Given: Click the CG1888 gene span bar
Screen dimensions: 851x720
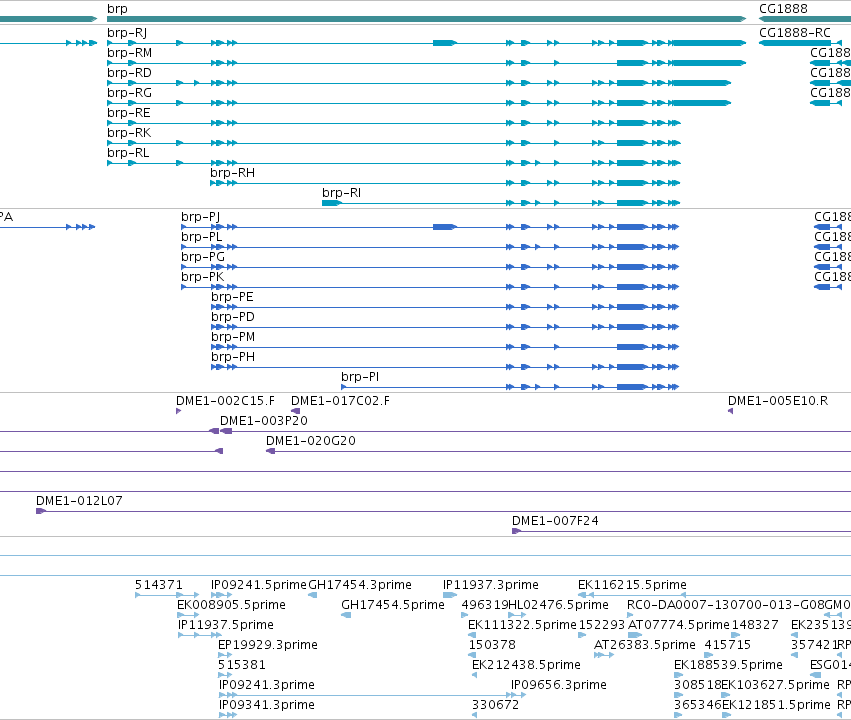Looking at the screenshot, I should (805, 19).
